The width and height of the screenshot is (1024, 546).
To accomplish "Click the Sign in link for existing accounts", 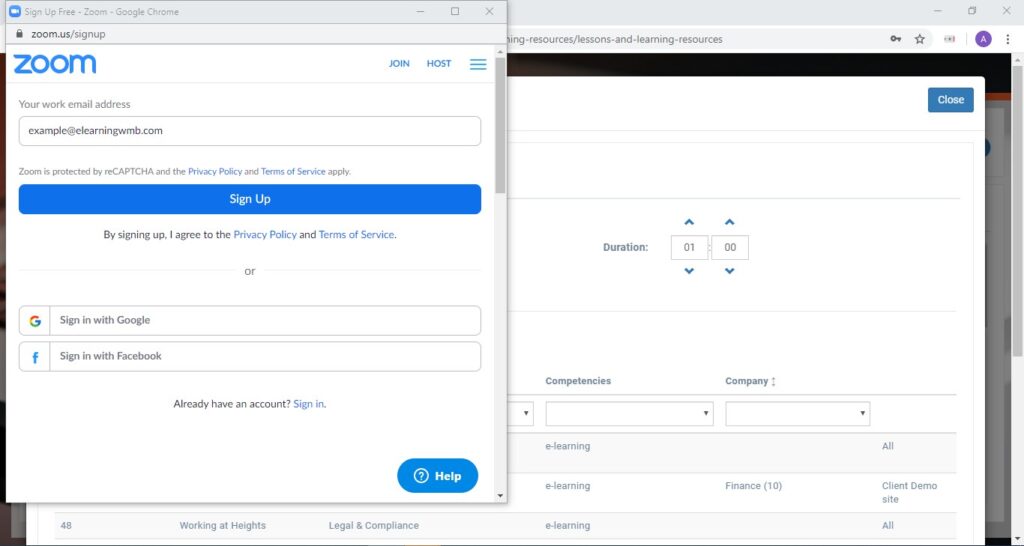I will [x=308, y=404].
